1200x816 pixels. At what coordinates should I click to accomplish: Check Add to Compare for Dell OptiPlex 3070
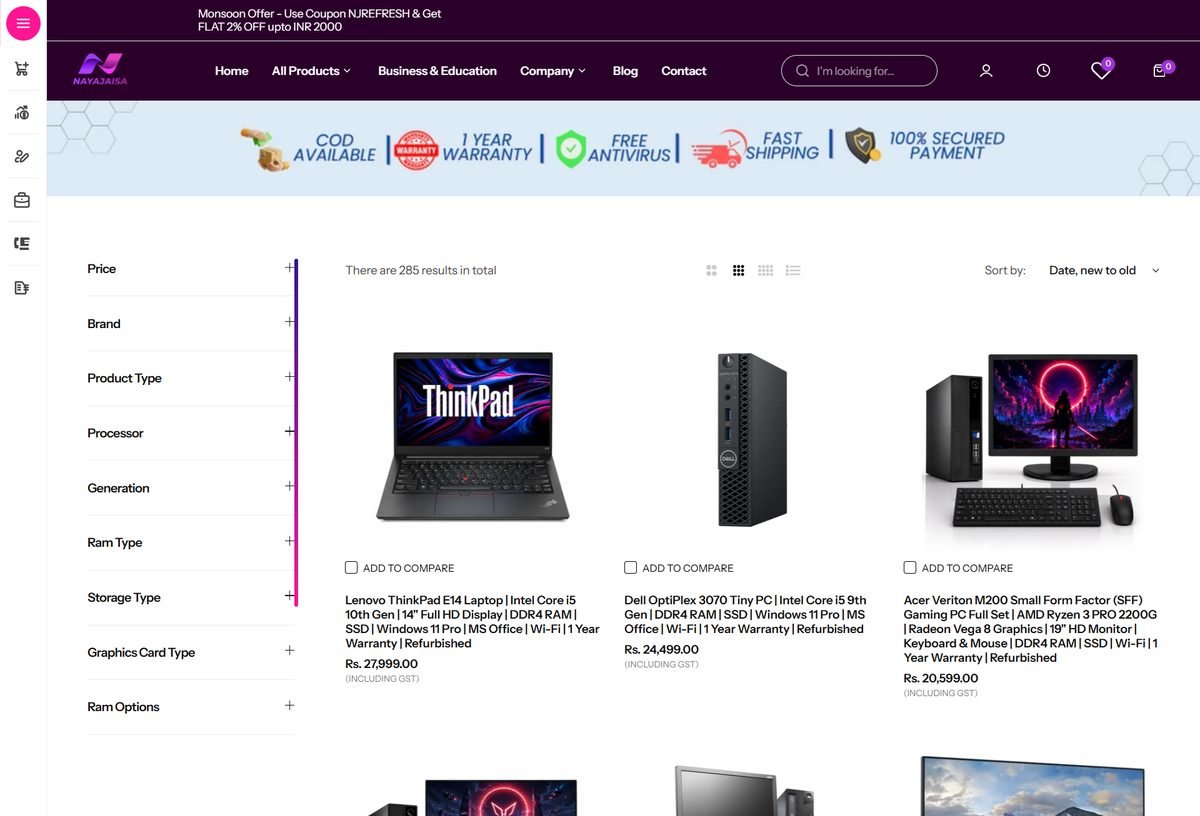631,567
